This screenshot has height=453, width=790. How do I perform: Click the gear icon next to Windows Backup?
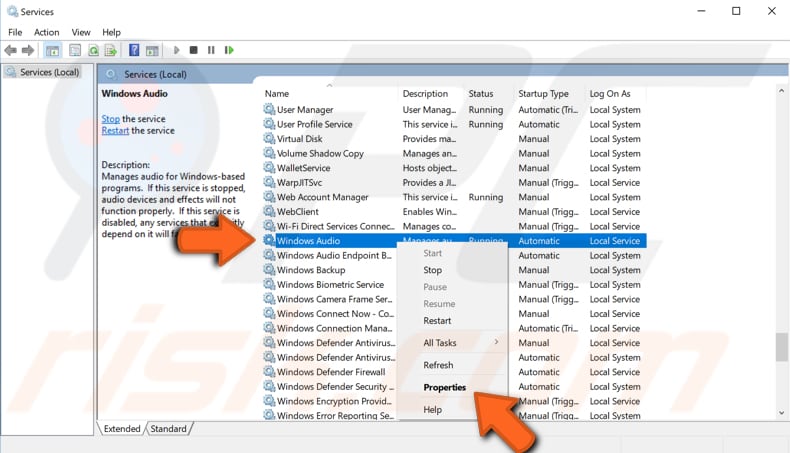click(269, 270)
